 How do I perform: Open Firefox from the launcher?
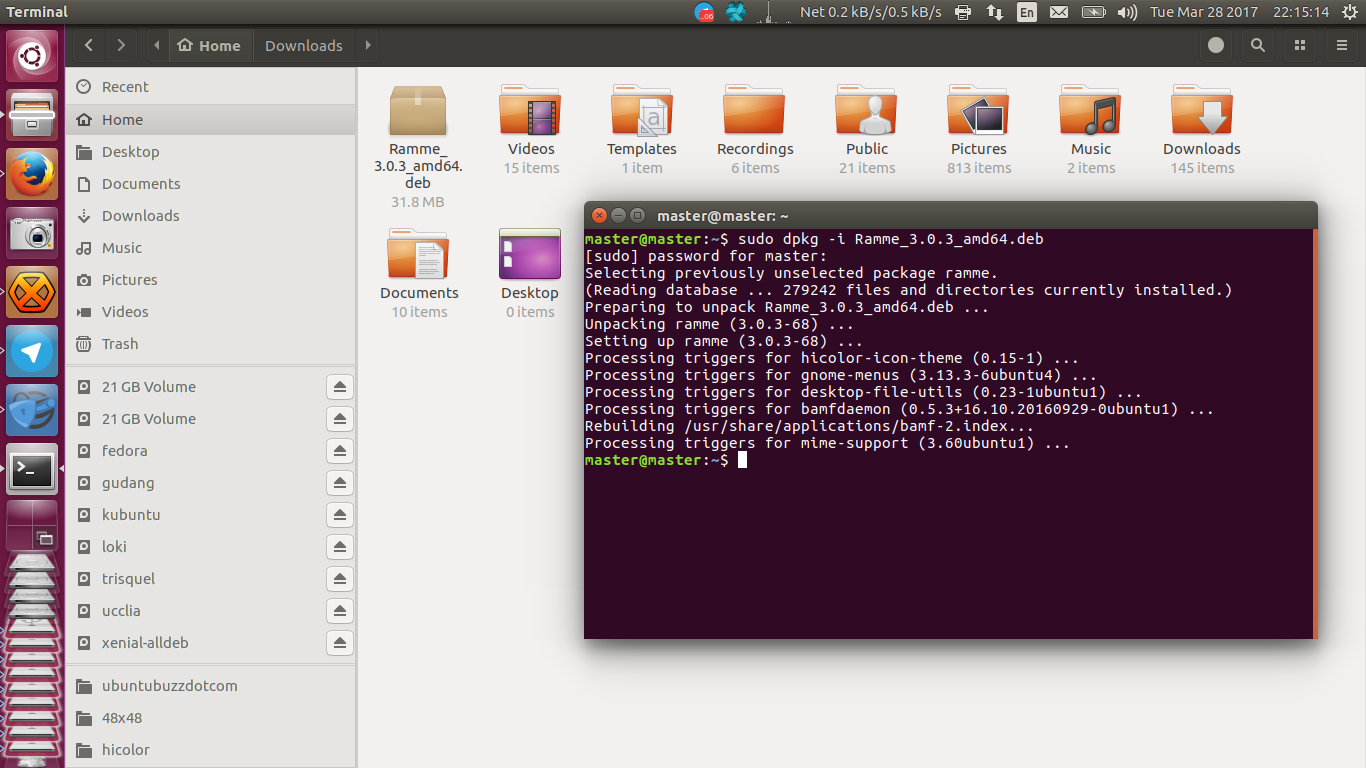point(33,172)
